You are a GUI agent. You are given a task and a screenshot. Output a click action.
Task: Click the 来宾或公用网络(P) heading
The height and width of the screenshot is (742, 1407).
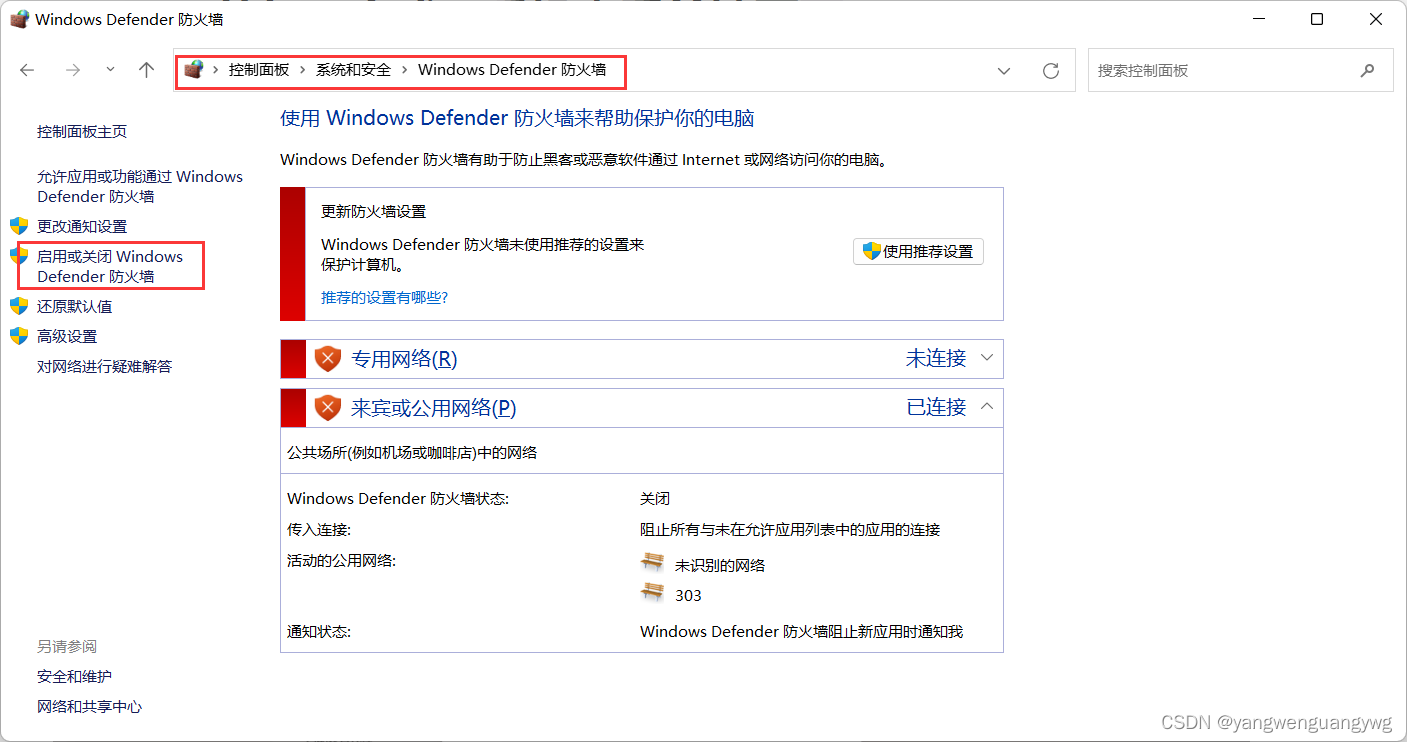point(434,408)
